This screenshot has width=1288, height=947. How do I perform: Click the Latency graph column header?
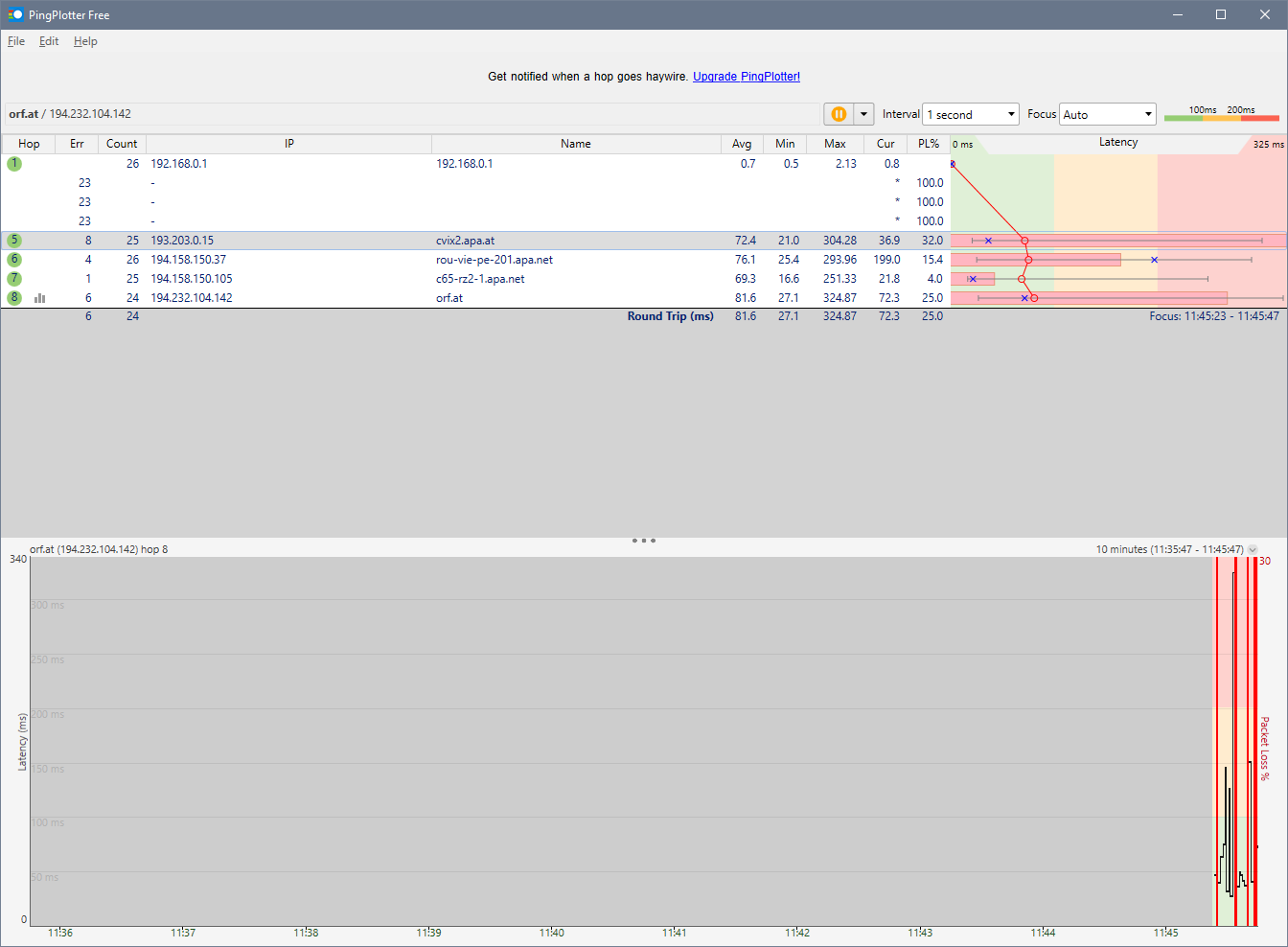pyautogui.click(x=1118, y=142)
